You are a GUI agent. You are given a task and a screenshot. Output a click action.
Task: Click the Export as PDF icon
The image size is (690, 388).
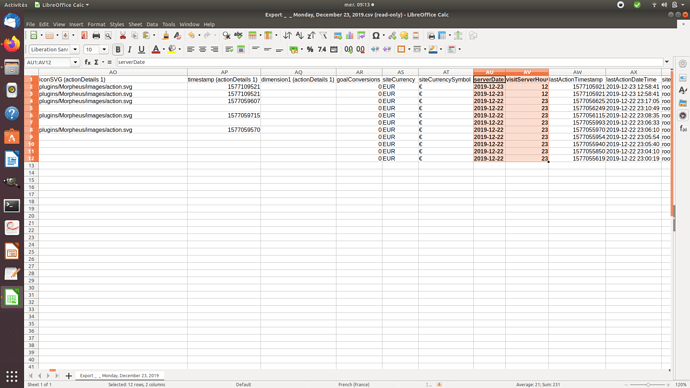pyautogui.click(x=84, y=36)
